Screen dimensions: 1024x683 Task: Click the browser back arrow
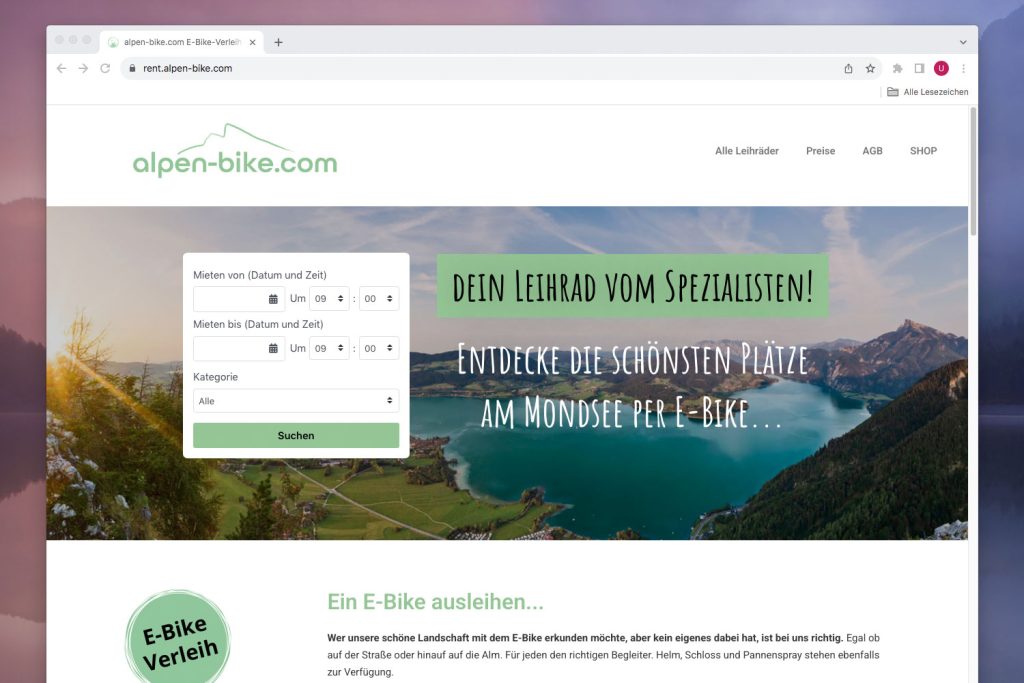pyautogui.click(x=61, y=69)
